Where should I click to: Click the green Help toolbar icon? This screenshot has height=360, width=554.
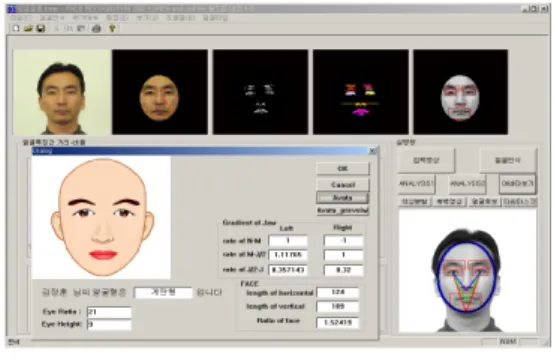tap(112, 29)
